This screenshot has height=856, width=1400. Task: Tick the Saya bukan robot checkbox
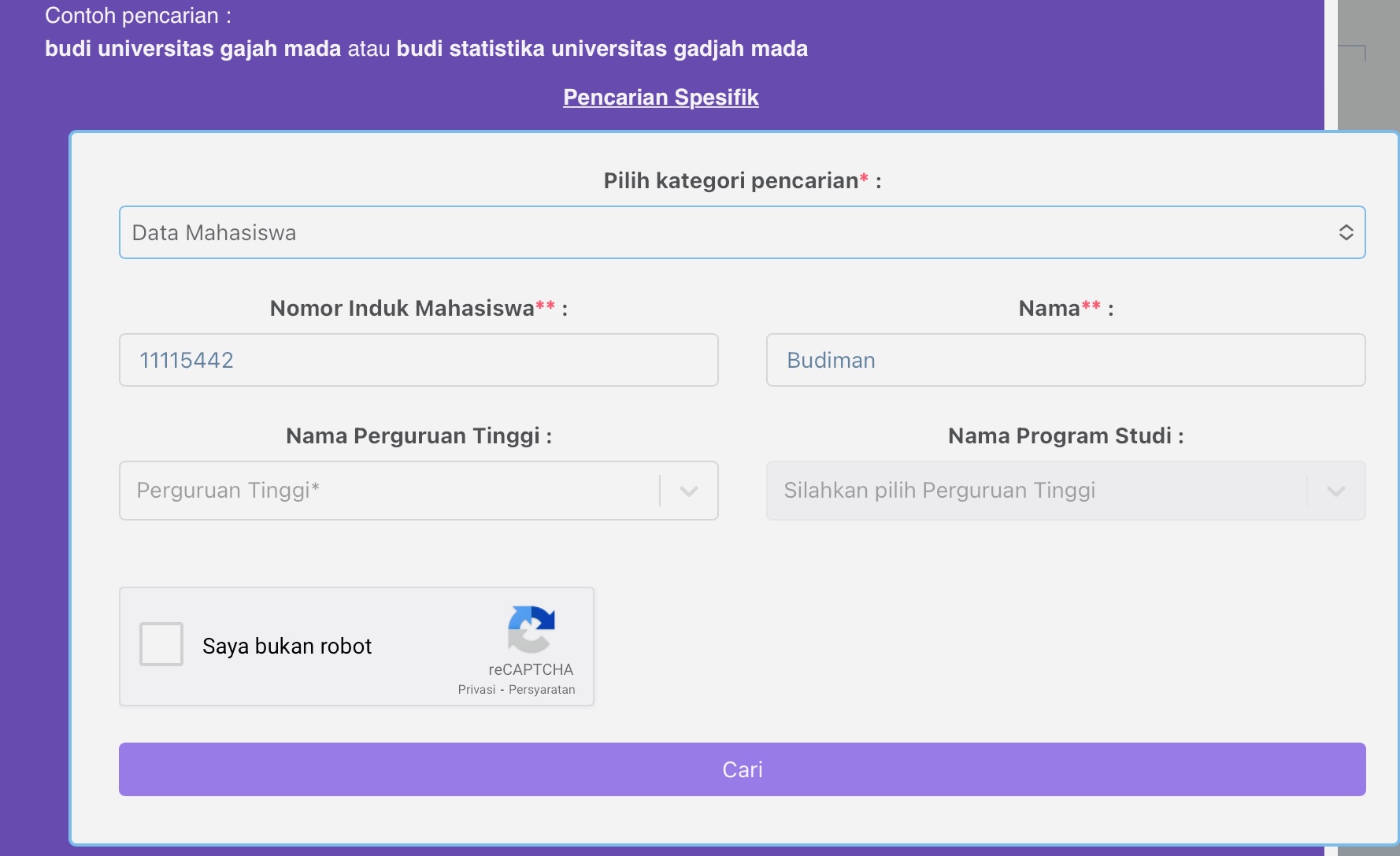[x=161, y=644]
